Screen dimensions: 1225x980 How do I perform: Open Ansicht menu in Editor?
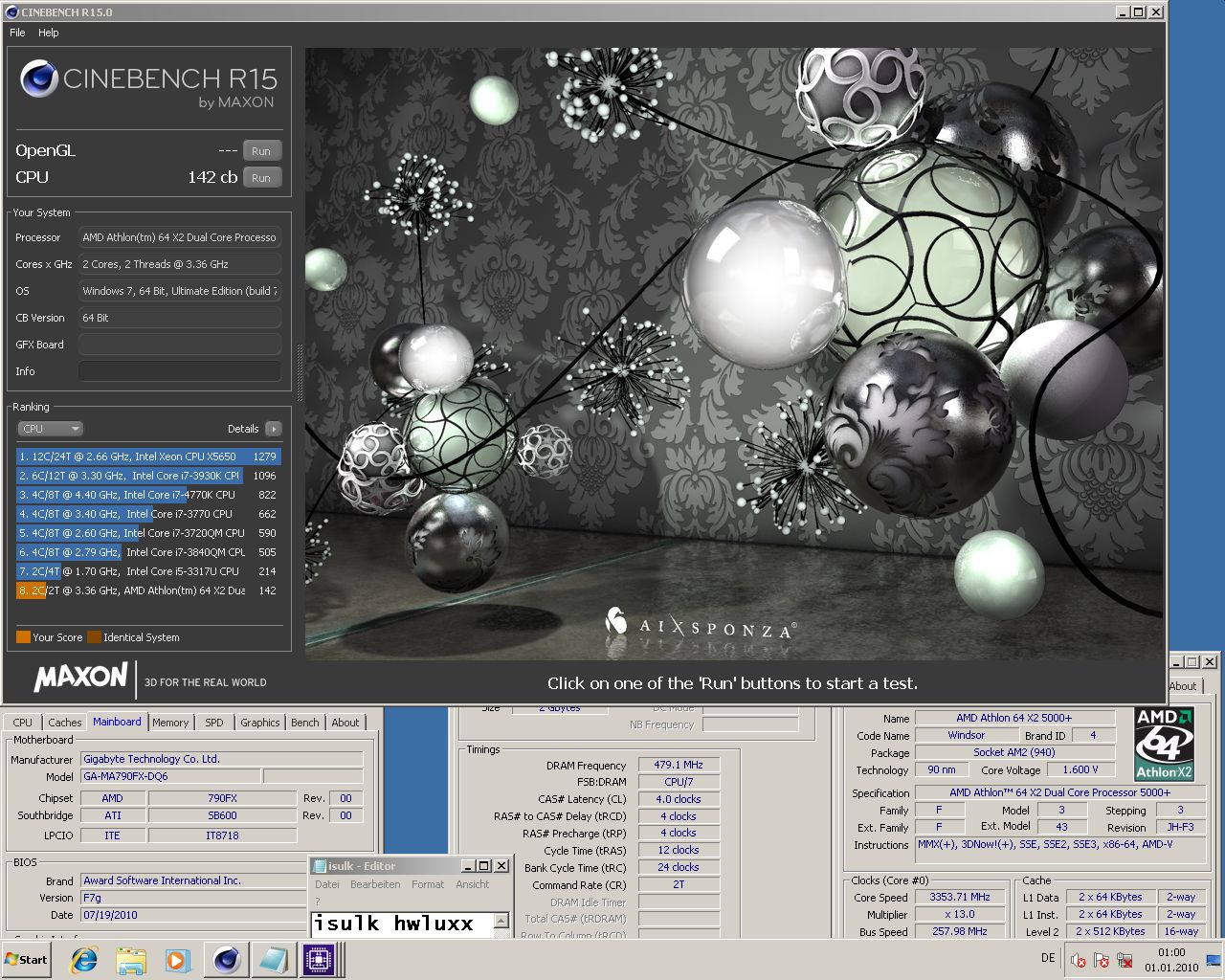(x=473, y=884)
